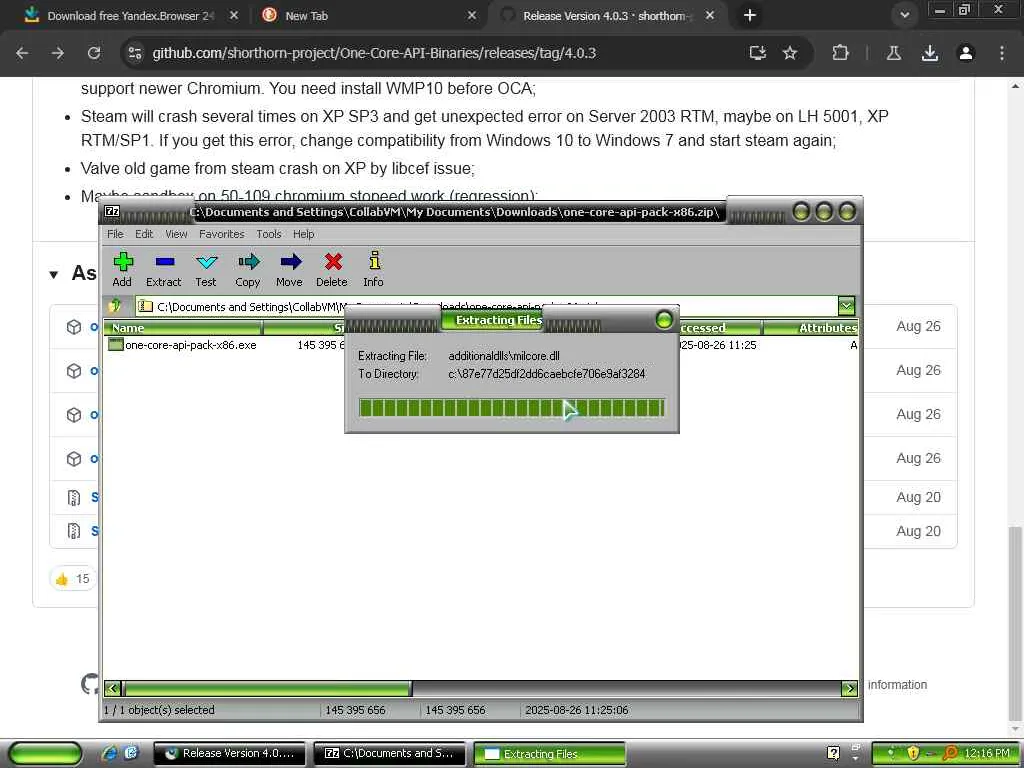Switch to Download free Yandex.Browser tab
1024x768 pixels.
coord(130,16)
